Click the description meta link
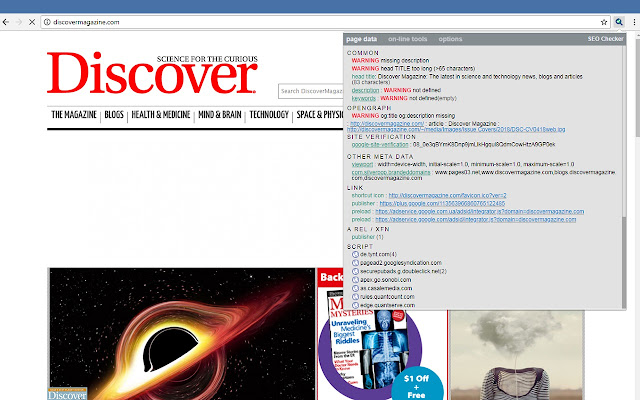Viewport: 640px width, 400px height. pyautogui.click(x=365, y=90)
